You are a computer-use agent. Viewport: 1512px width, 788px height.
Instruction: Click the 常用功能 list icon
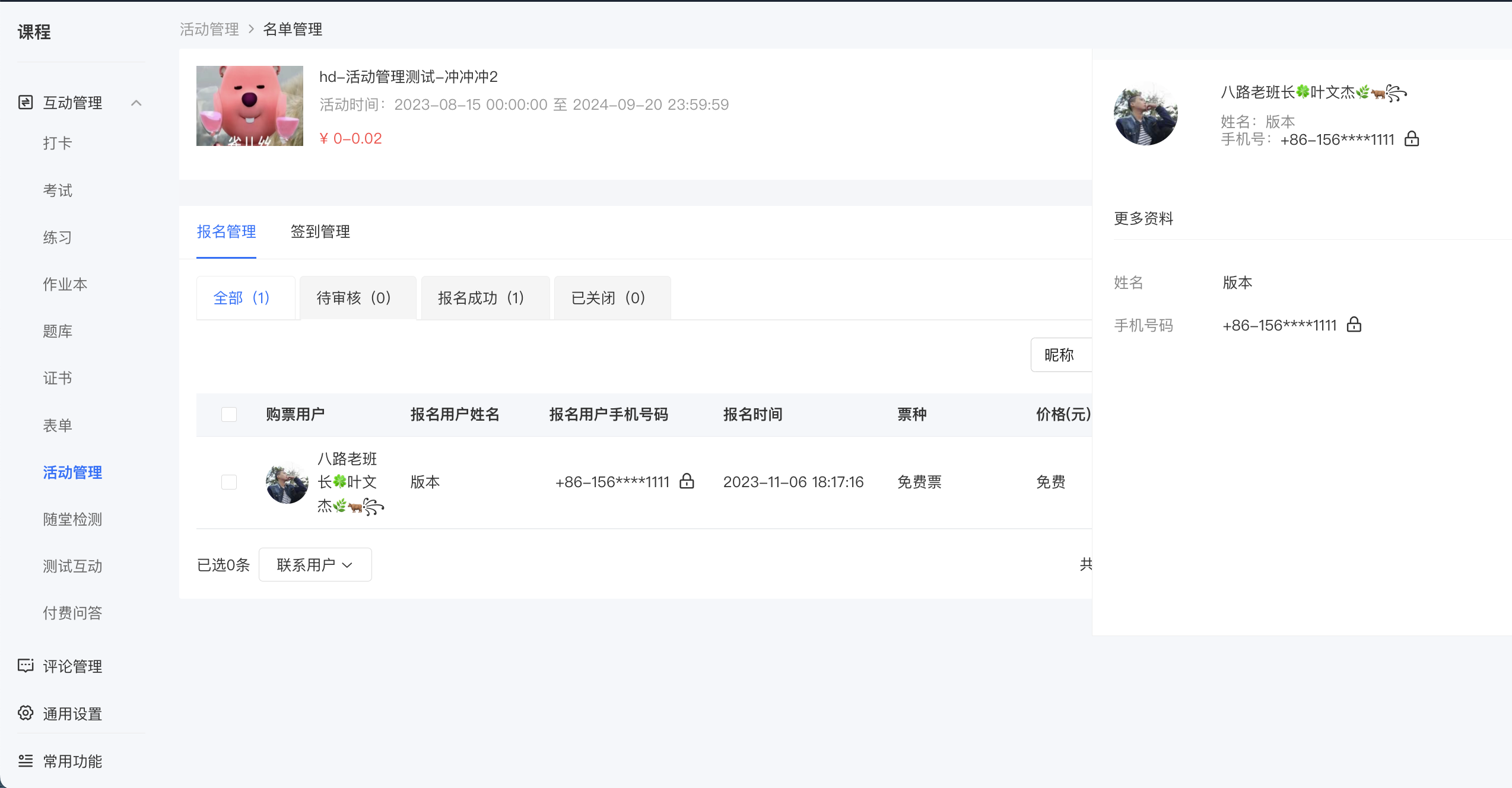click(26, 761)
